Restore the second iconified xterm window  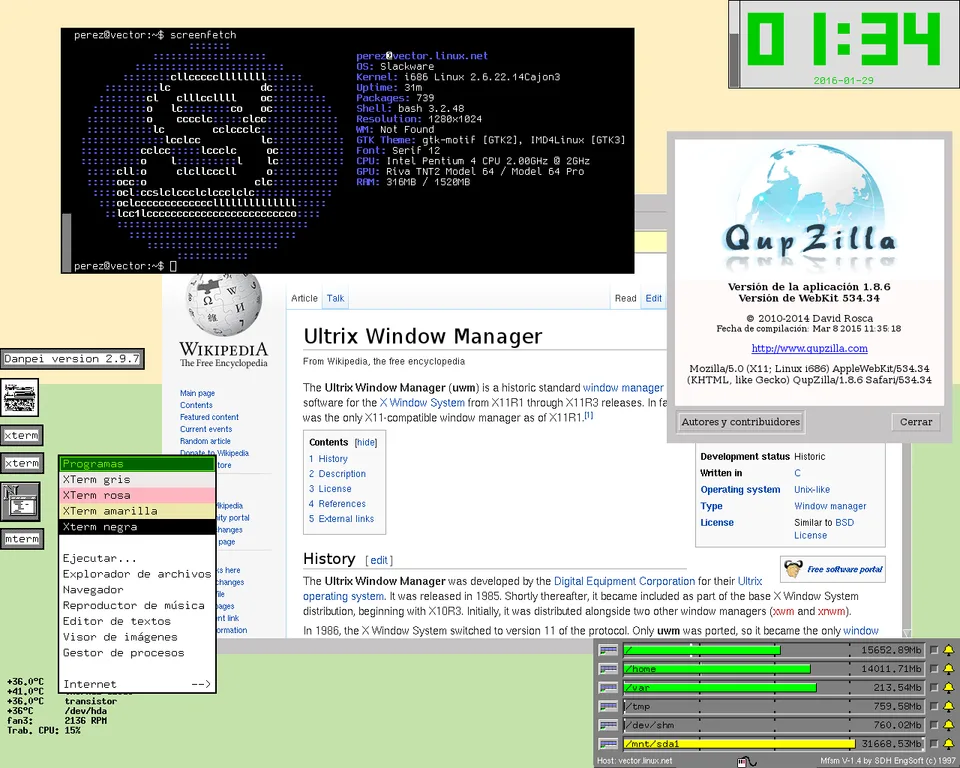(21, 463)
